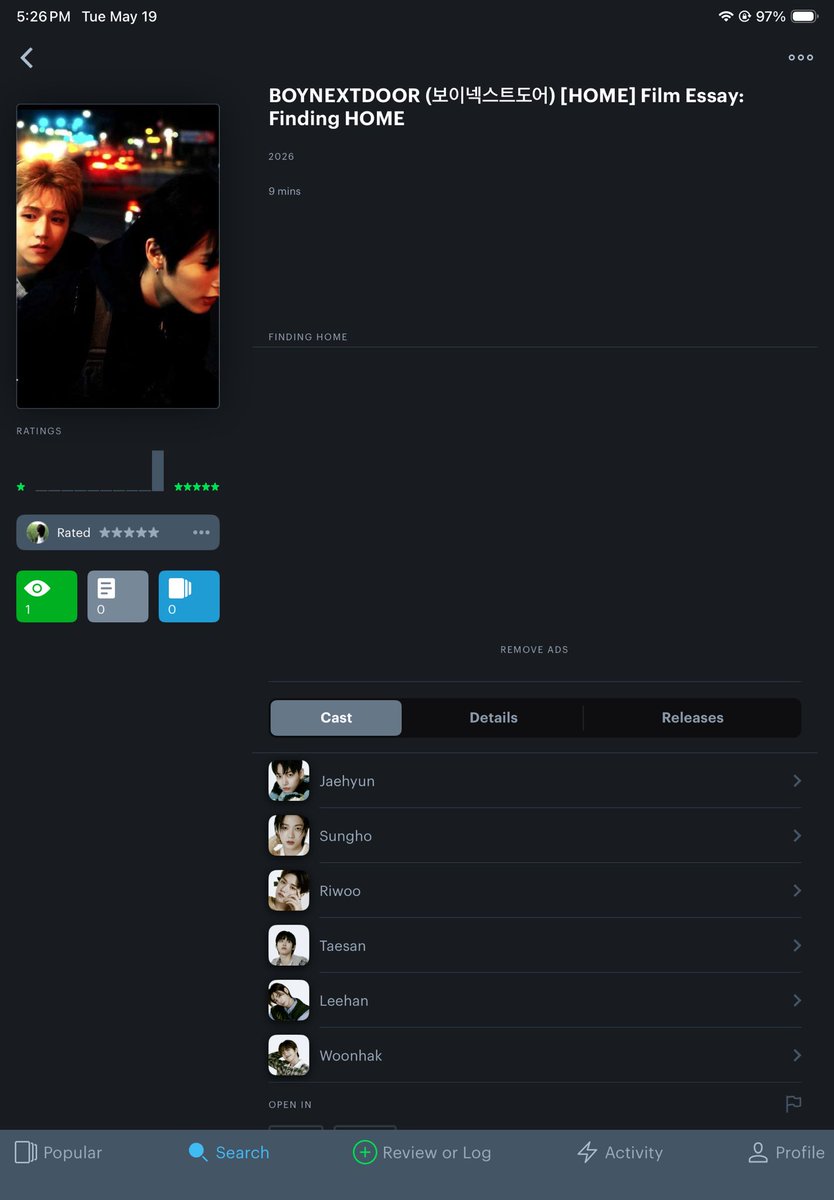
Task: Tap the five-star rating in the Rated row
Action: coord(129,533)
